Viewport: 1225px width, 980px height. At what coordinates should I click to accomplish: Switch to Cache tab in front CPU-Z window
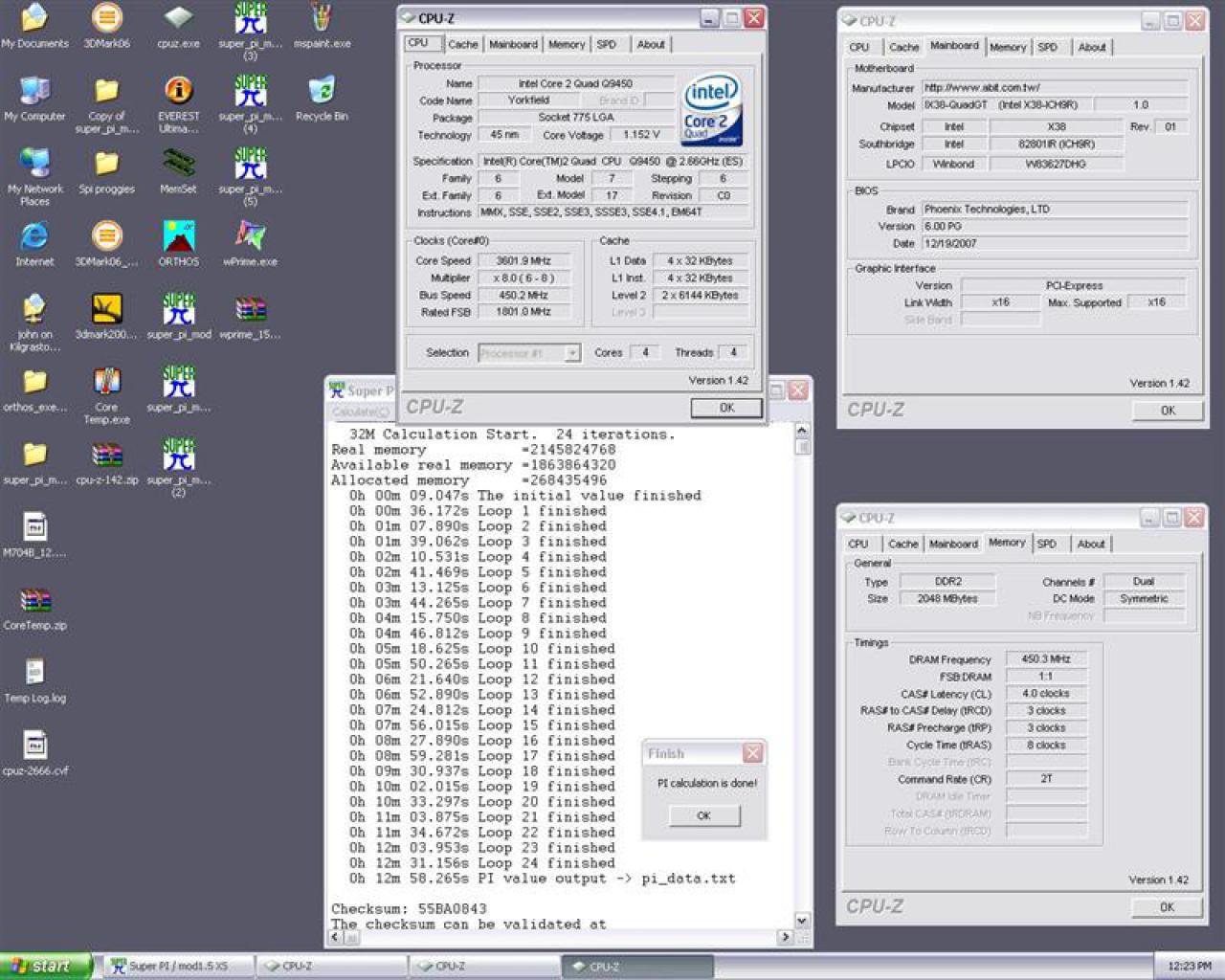point(462,44)
